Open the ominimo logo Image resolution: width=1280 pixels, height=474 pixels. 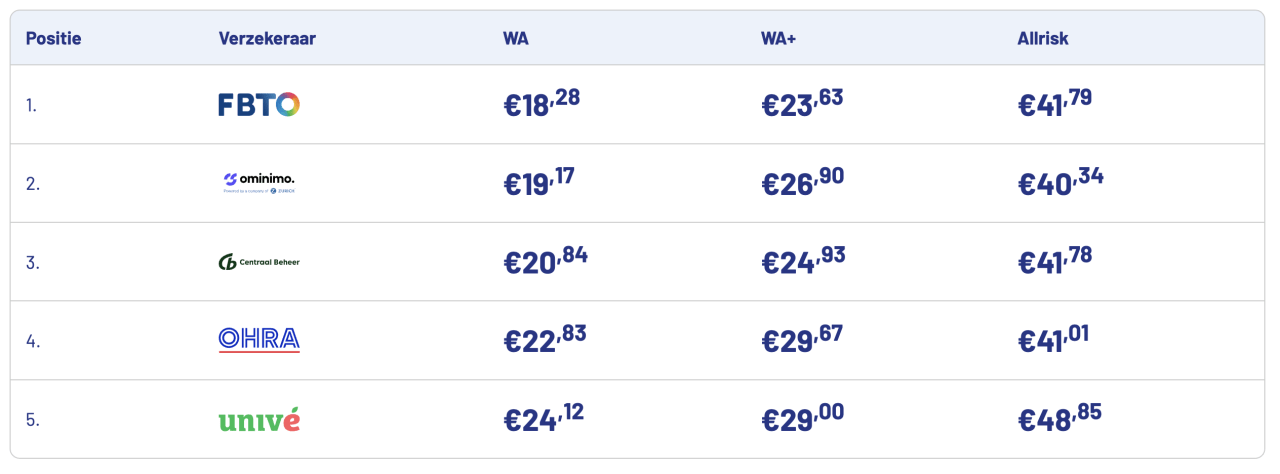coord(259,182)
